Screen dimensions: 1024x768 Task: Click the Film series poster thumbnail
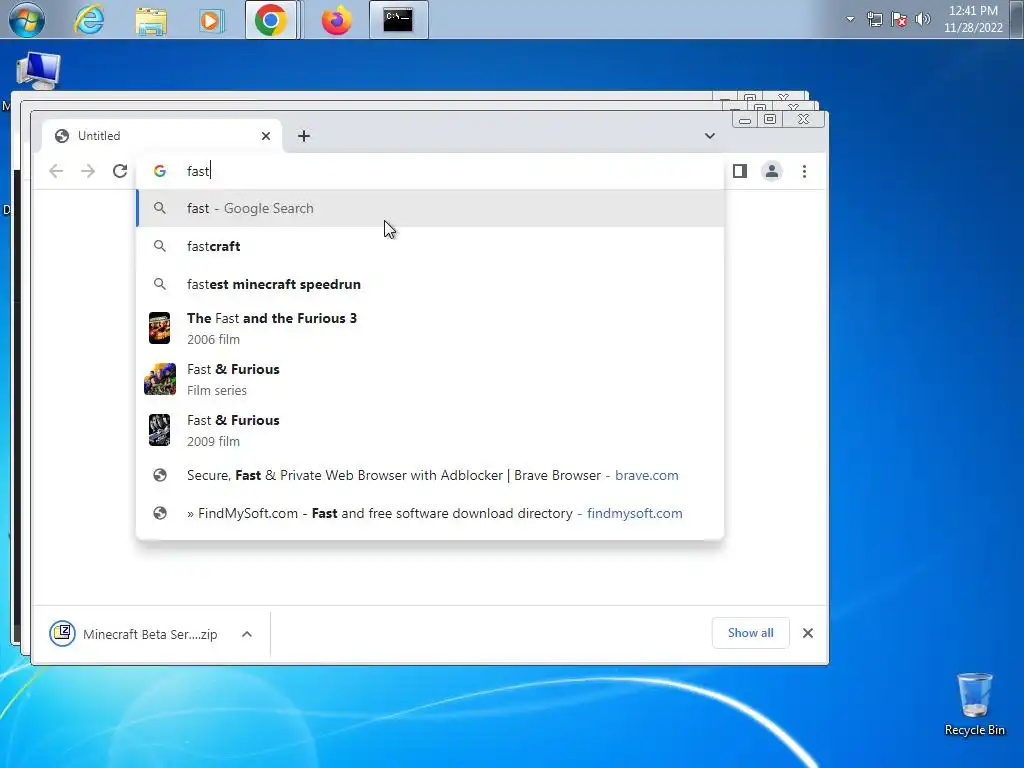point(160,379)
